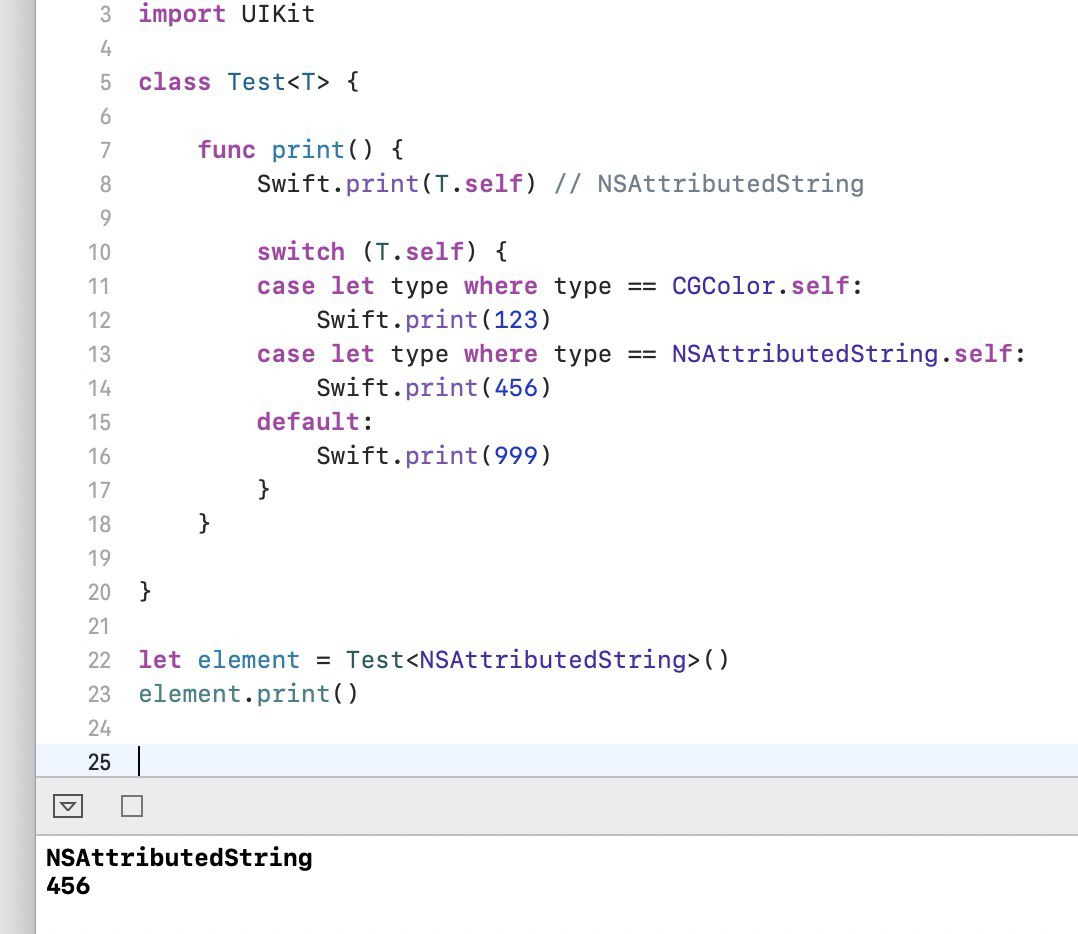1078x934 pixels.
Task: Click 'element.print()' on line 23
Action: coord(248,694)
